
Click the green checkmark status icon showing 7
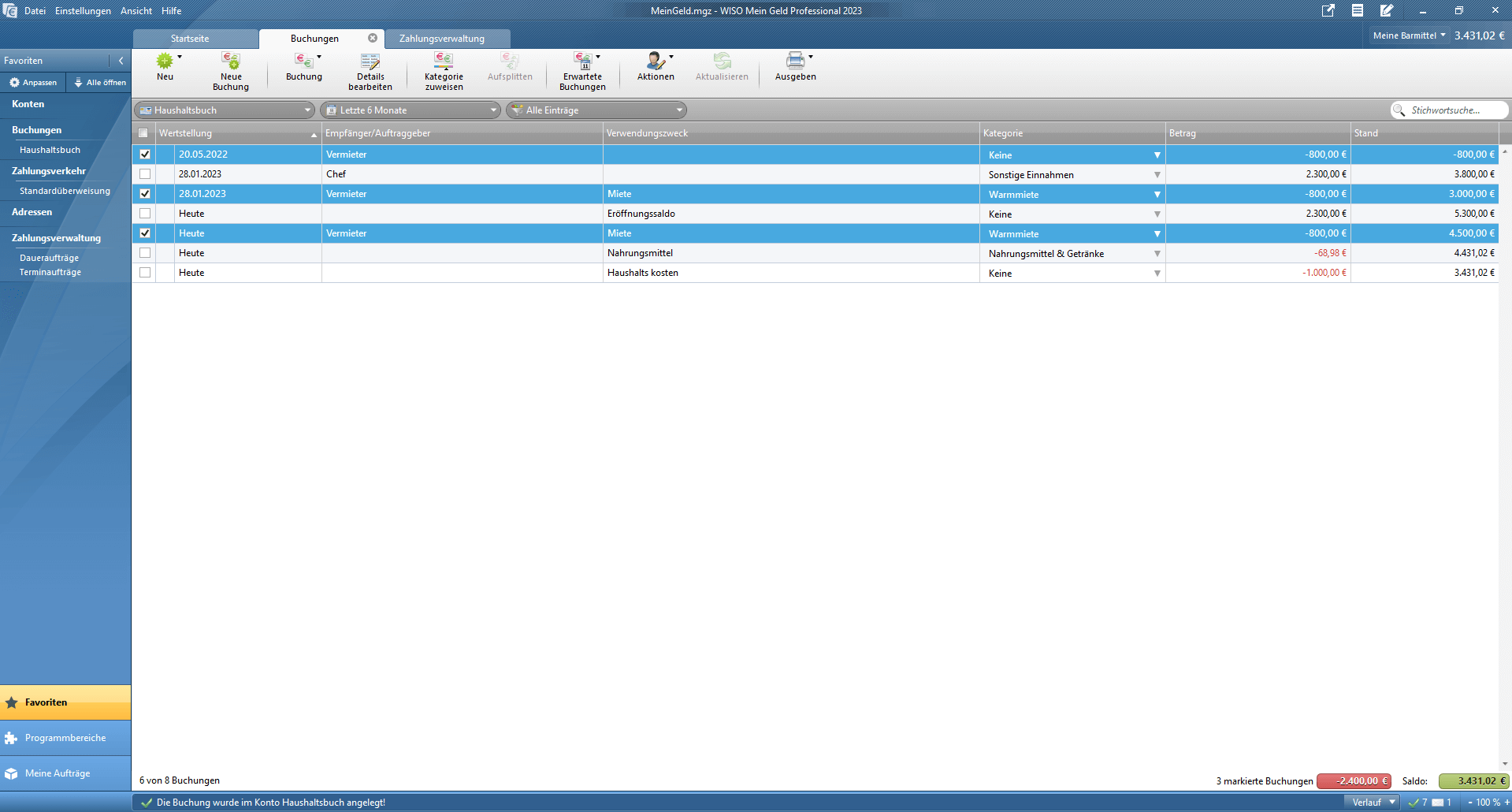click(1414, 803)
